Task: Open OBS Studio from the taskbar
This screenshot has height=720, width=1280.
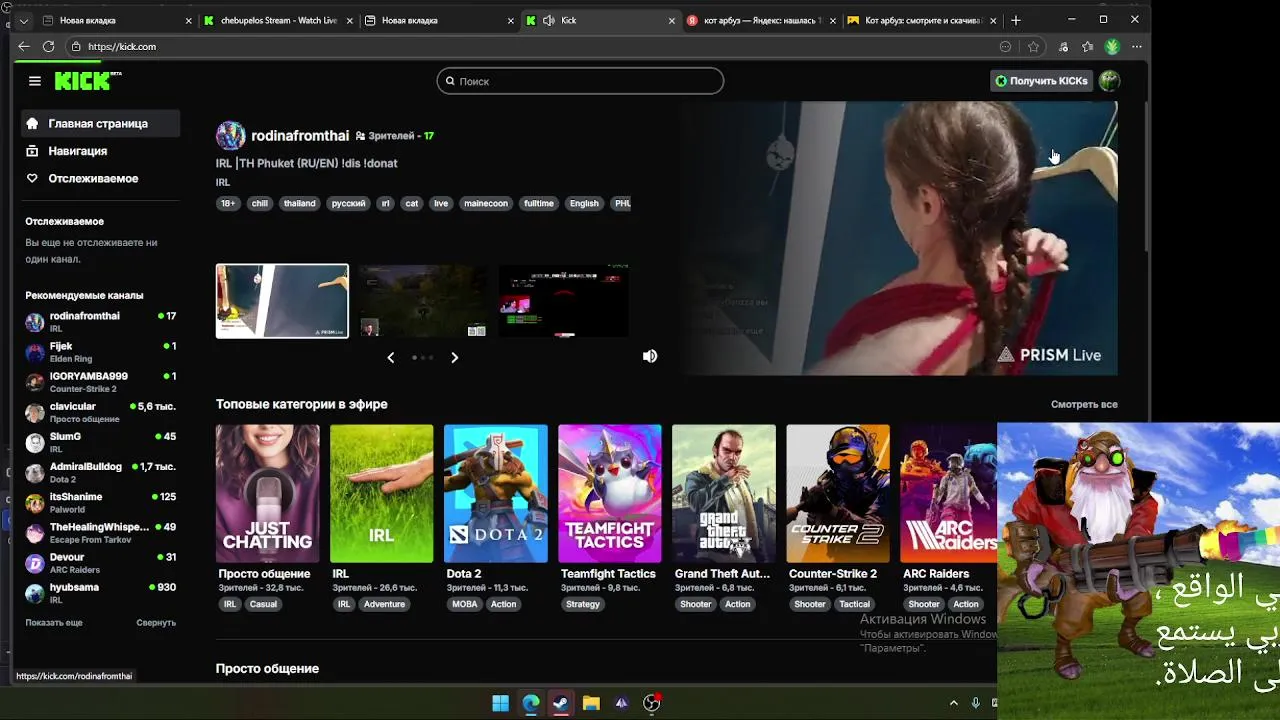Action: 652,703
